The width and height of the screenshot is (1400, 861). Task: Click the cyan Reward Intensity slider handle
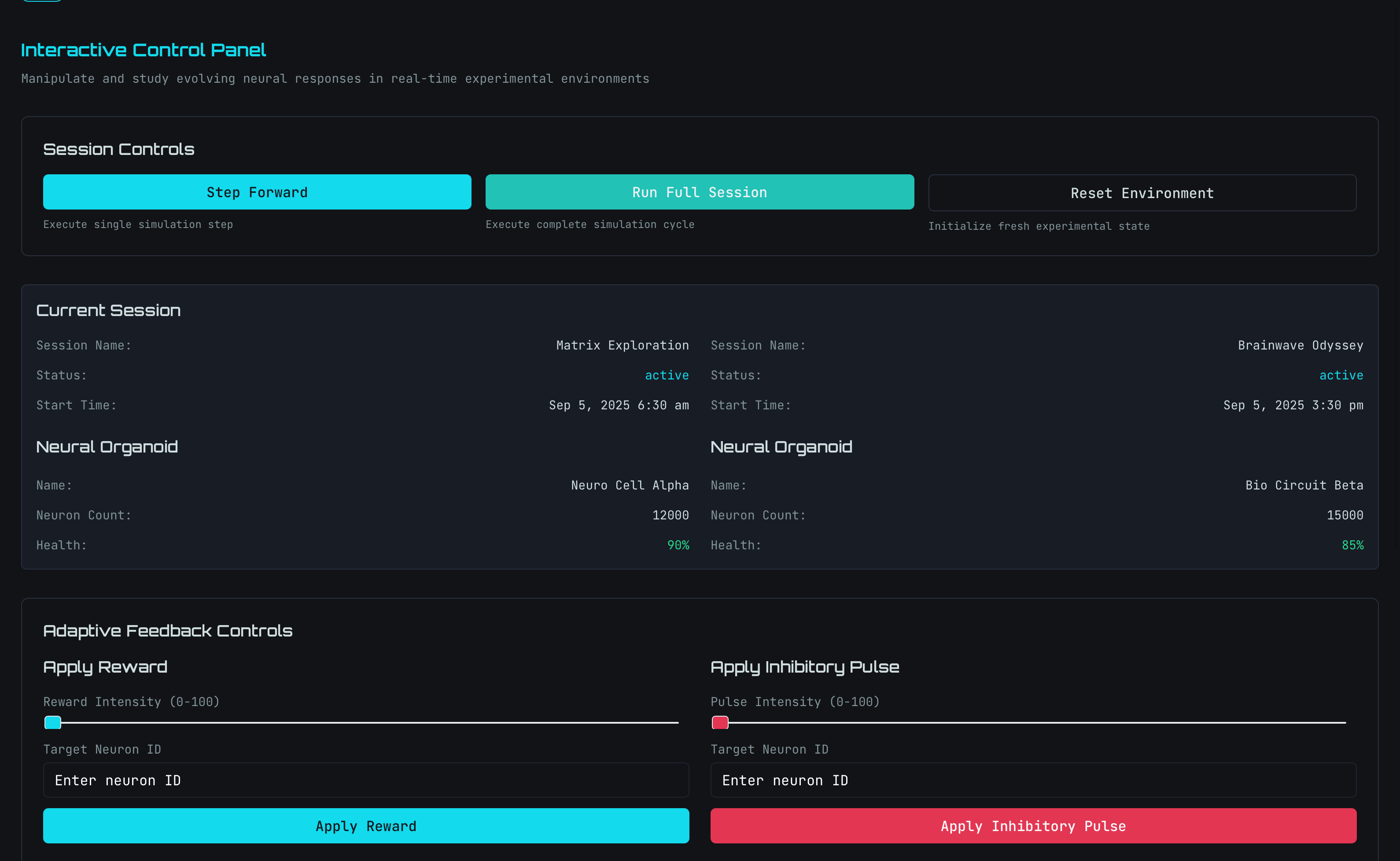click(x=53, y=723)
